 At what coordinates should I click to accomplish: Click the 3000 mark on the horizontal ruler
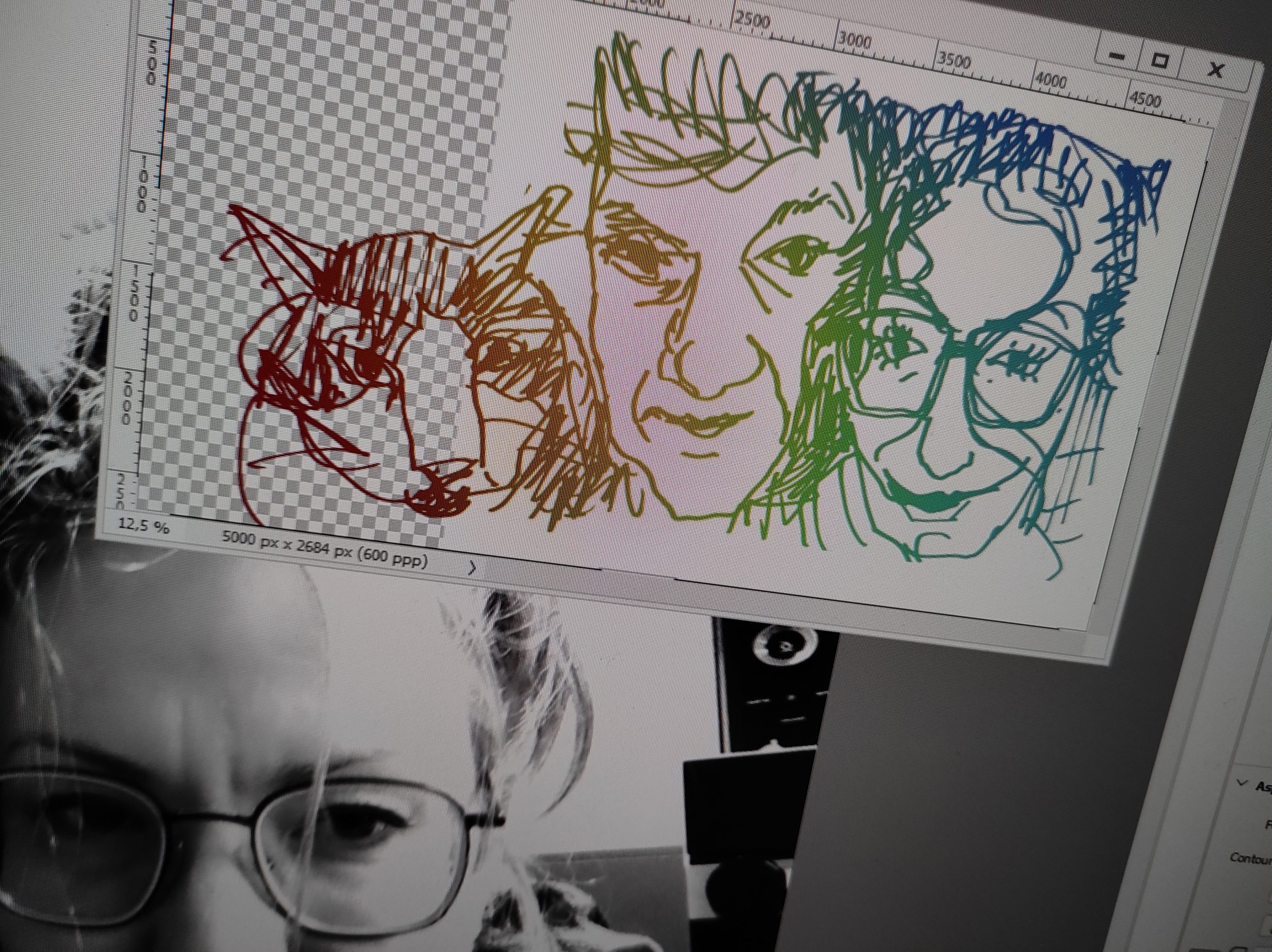click(x=854, y=41)
